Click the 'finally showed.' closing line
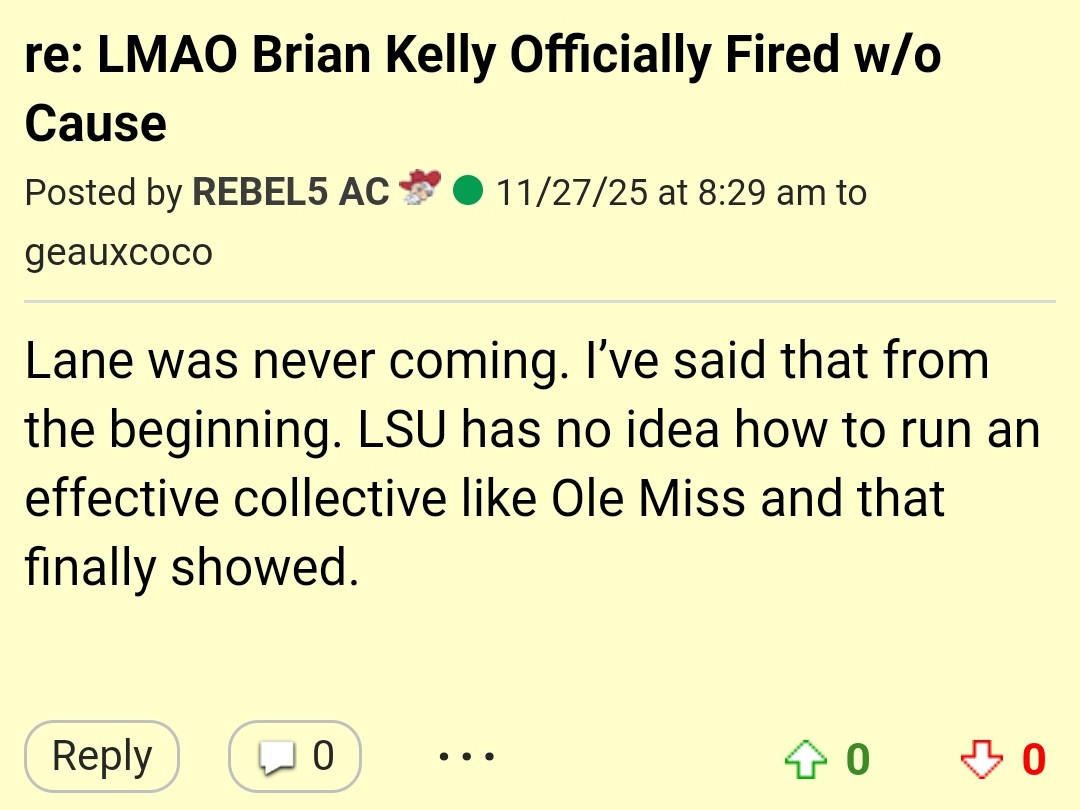 190,568
